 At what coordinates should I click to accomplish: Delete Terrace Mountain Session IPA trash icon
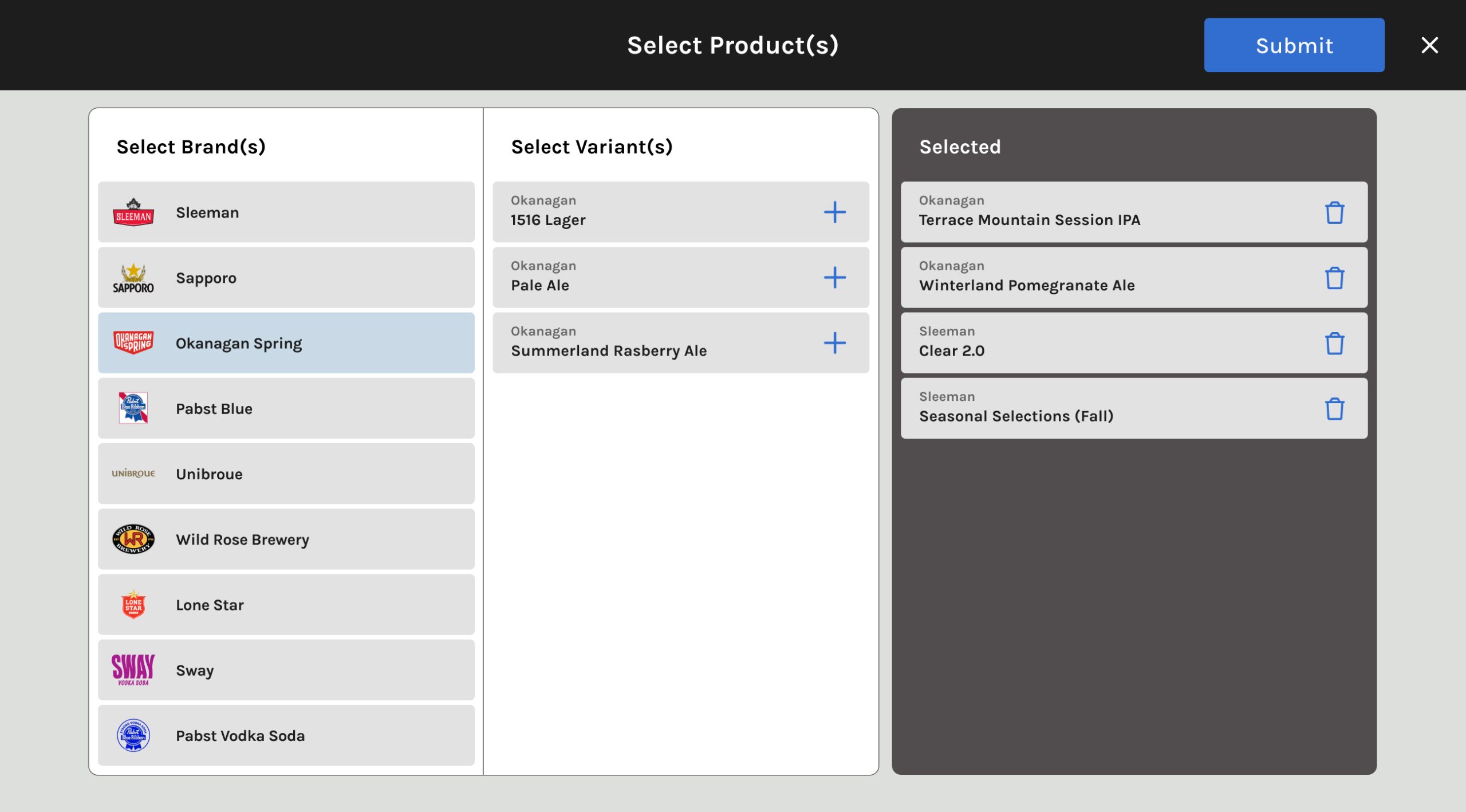[x=1334, y=212]
